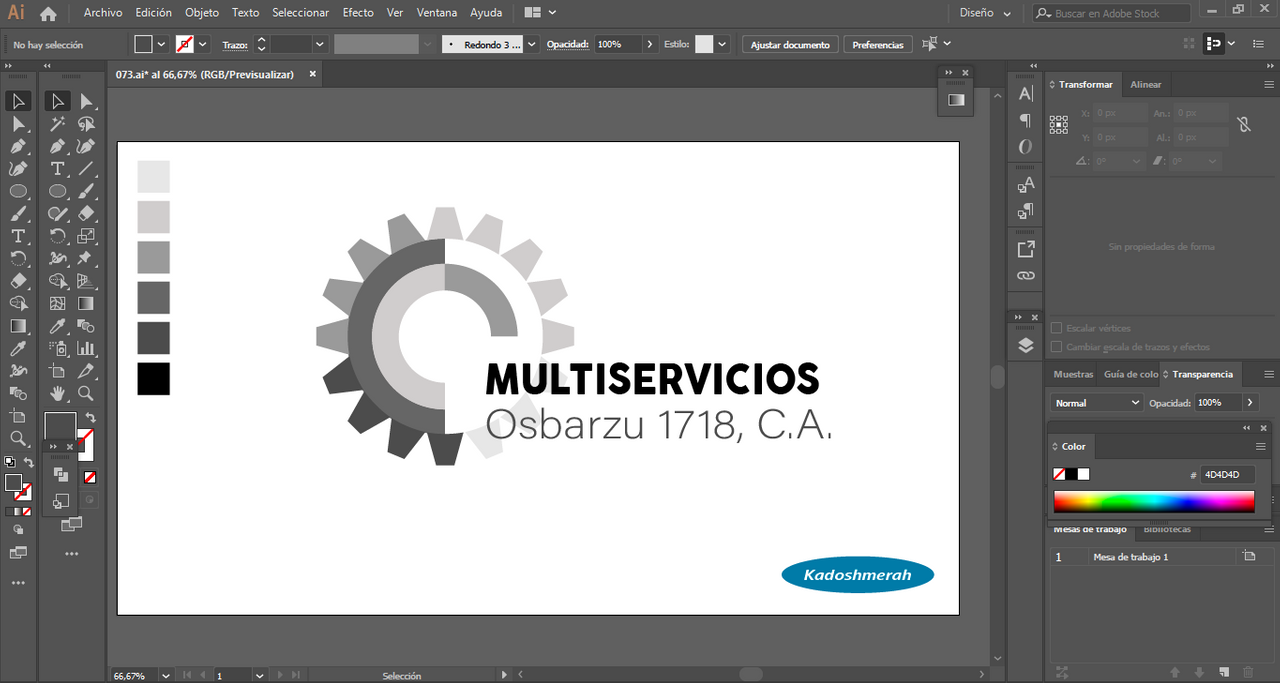Select the Column Graph tool
1280x683 pixels.
tap(87, 348)
